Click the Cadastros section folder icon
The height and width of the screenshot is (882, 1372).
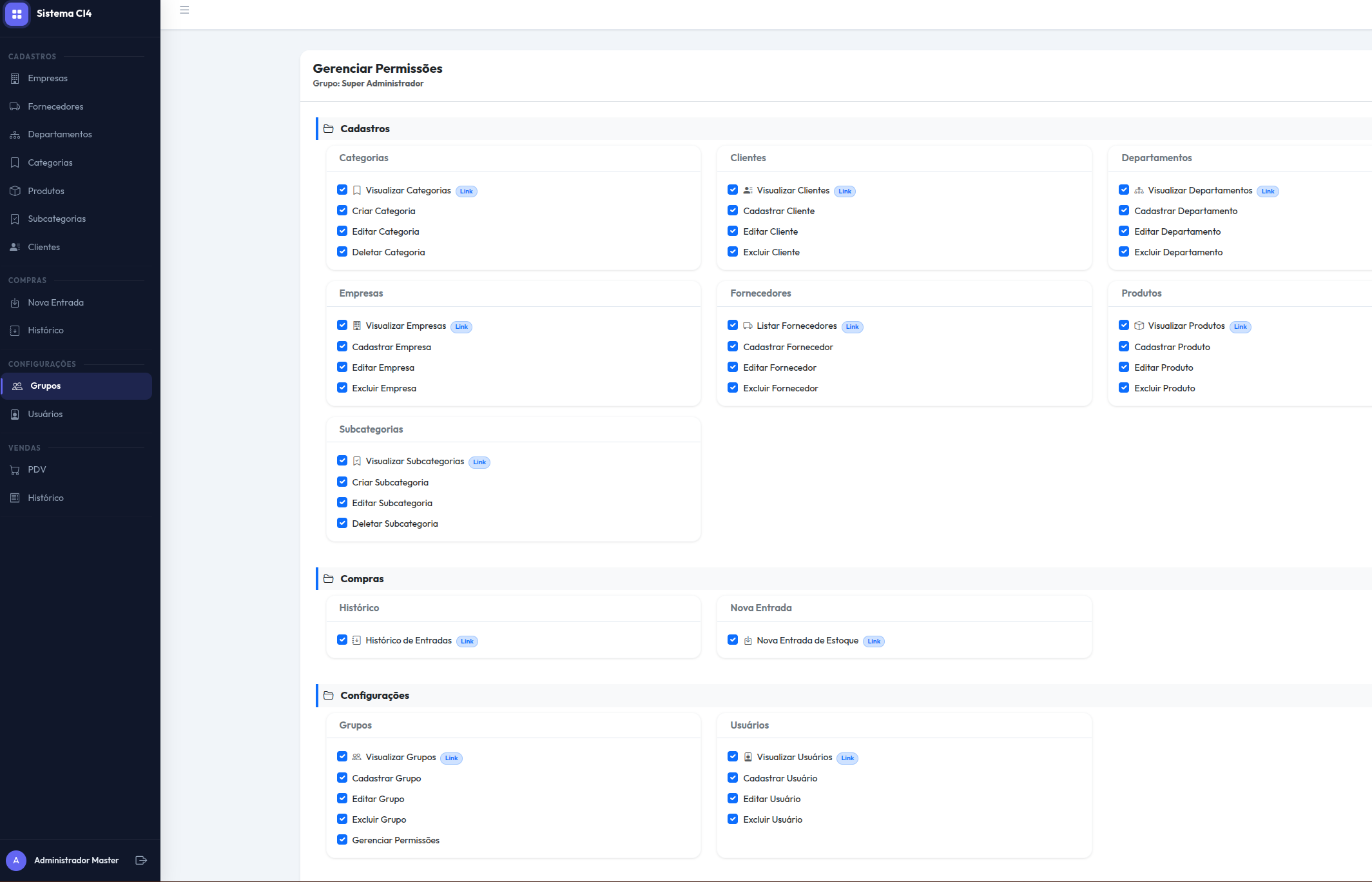pyautogui.click(x=328, y=129)
